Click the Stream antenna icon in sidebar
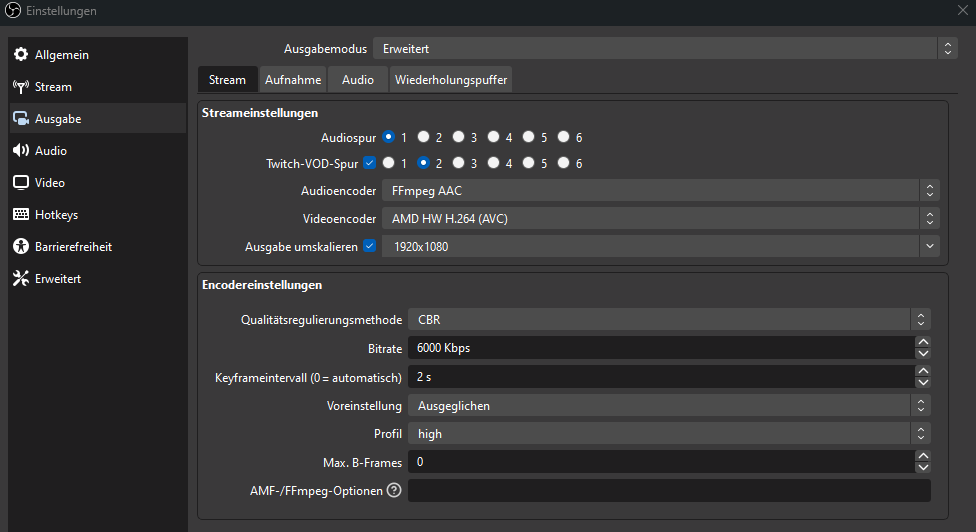 tap(21, 86)
